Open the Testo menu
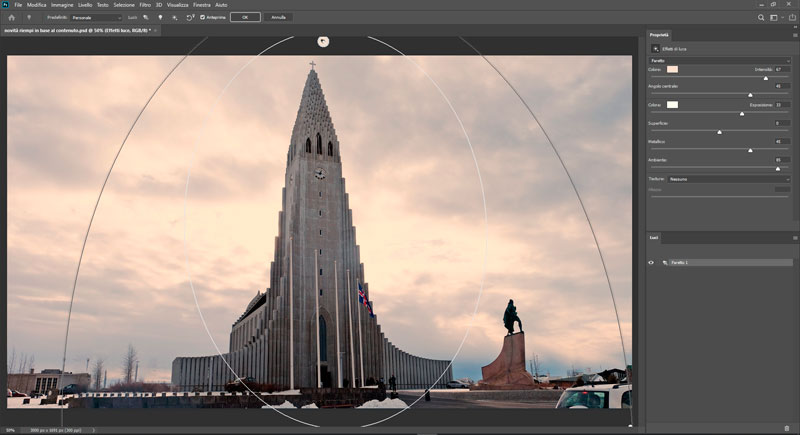Viewport: 800px width, 435px height. (103, 5)
